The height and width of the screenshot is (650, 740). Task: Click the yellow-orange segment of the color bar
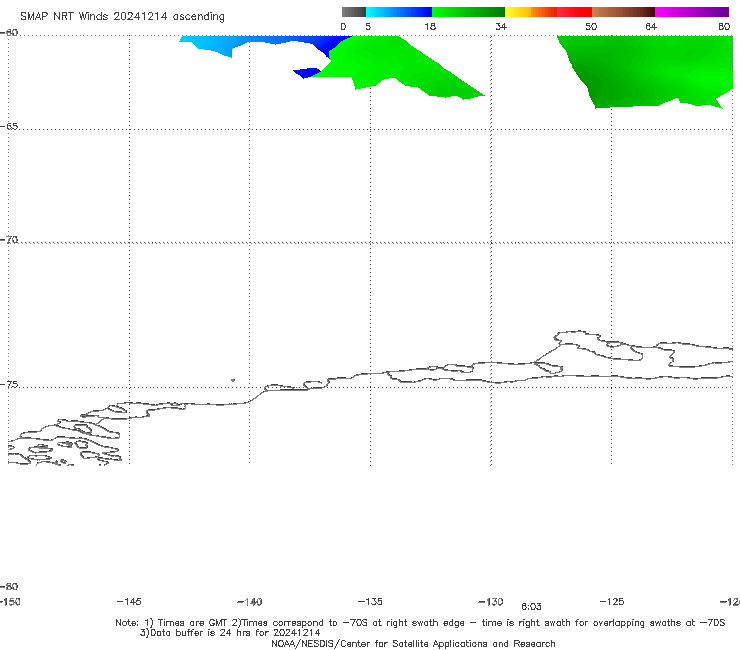(530, 12)
